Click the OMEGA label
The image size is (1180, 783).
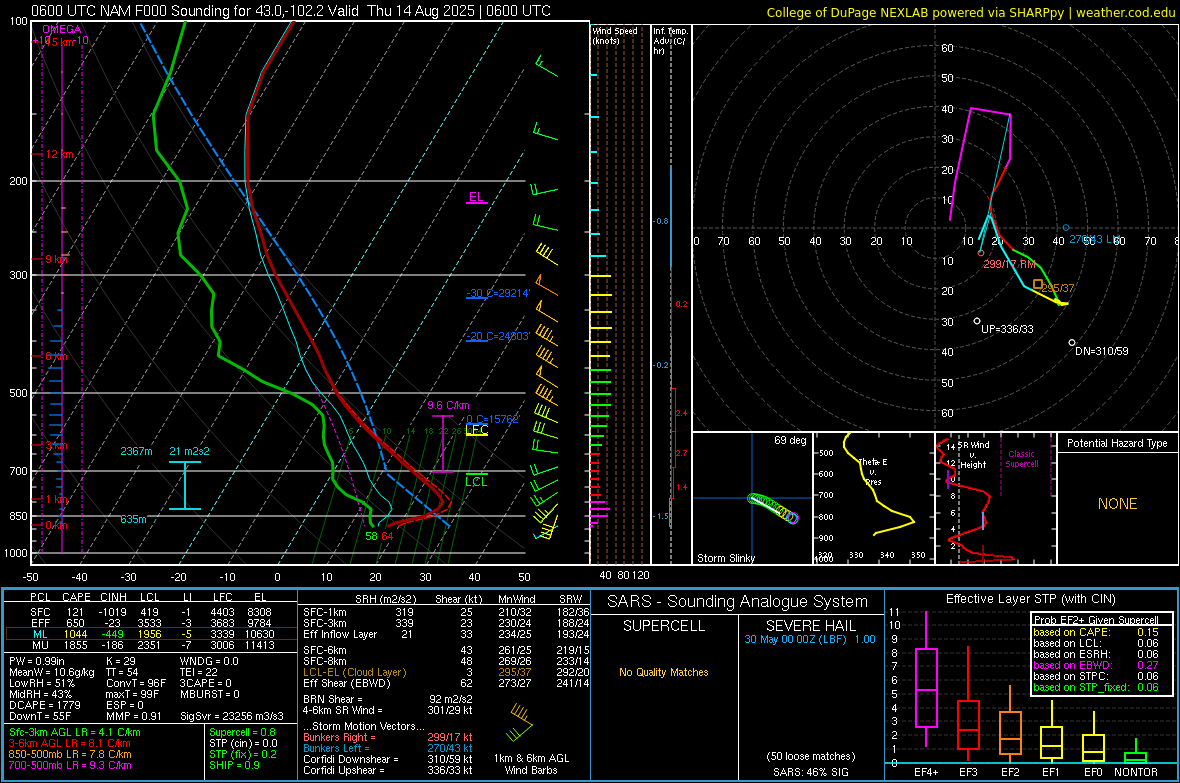point(62,29)
